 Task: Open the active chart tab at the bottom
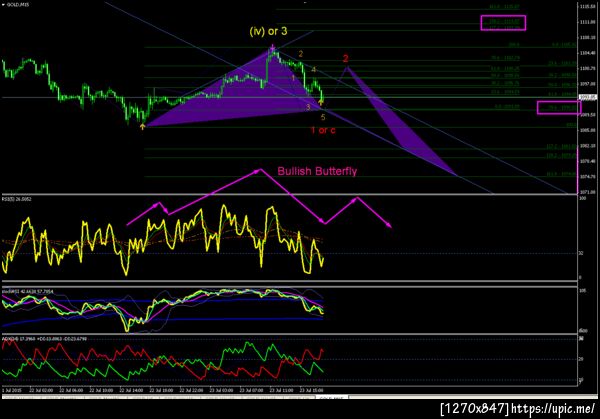332,398
